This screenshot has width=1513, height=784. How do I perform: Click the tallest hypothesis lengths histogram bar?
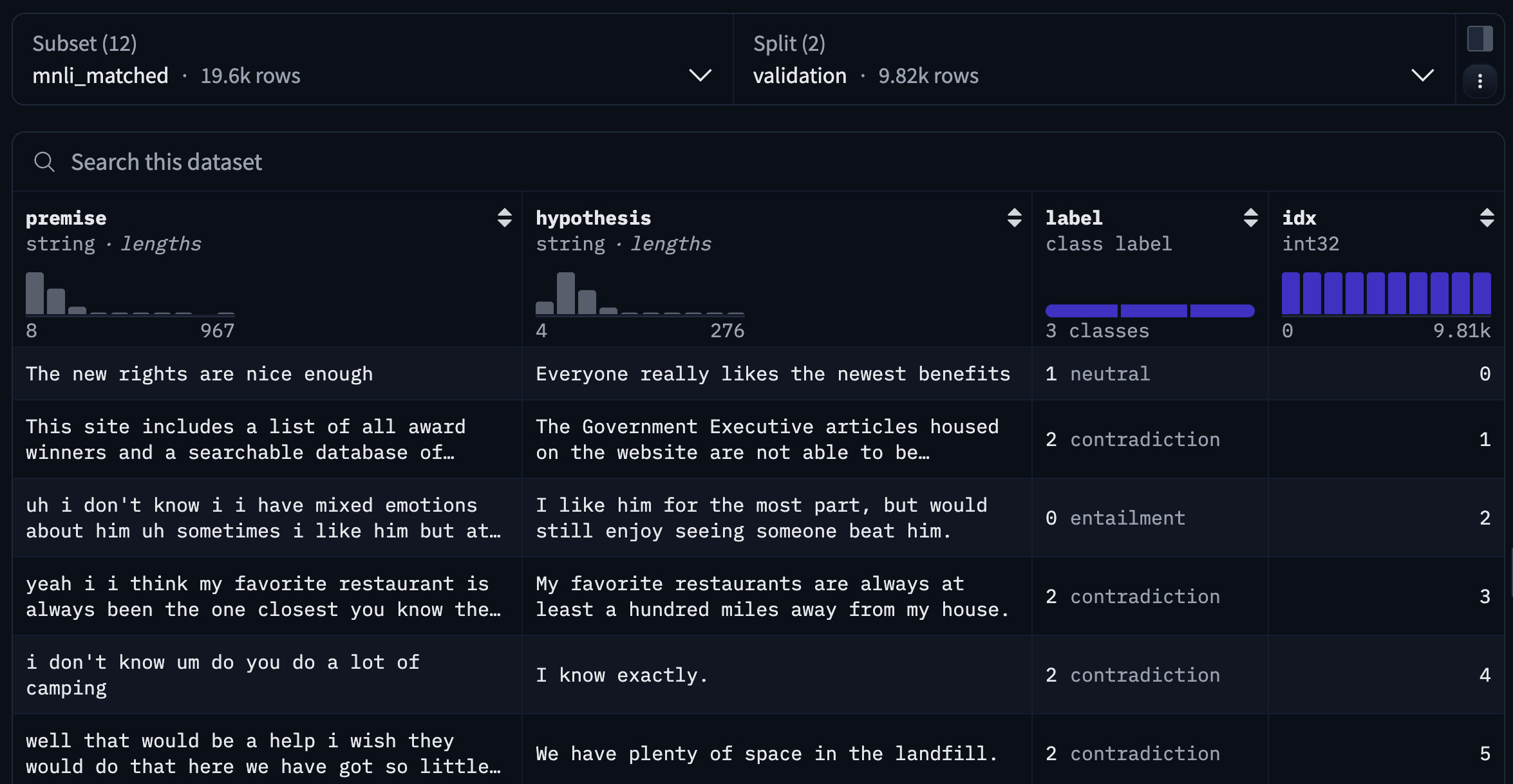[566, 294]
